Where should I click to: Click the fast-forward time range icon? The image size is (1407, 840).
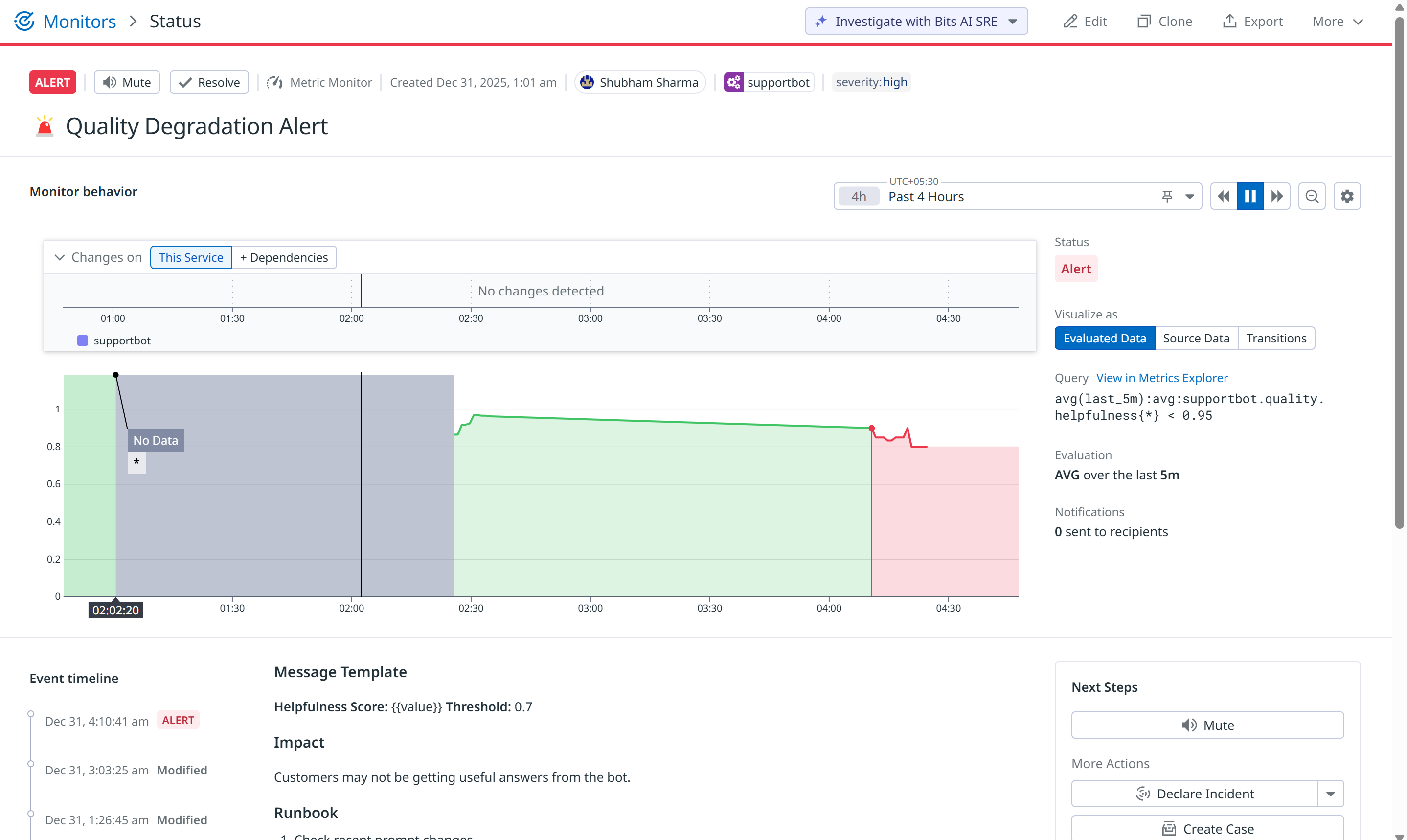tap(1277, 196)
